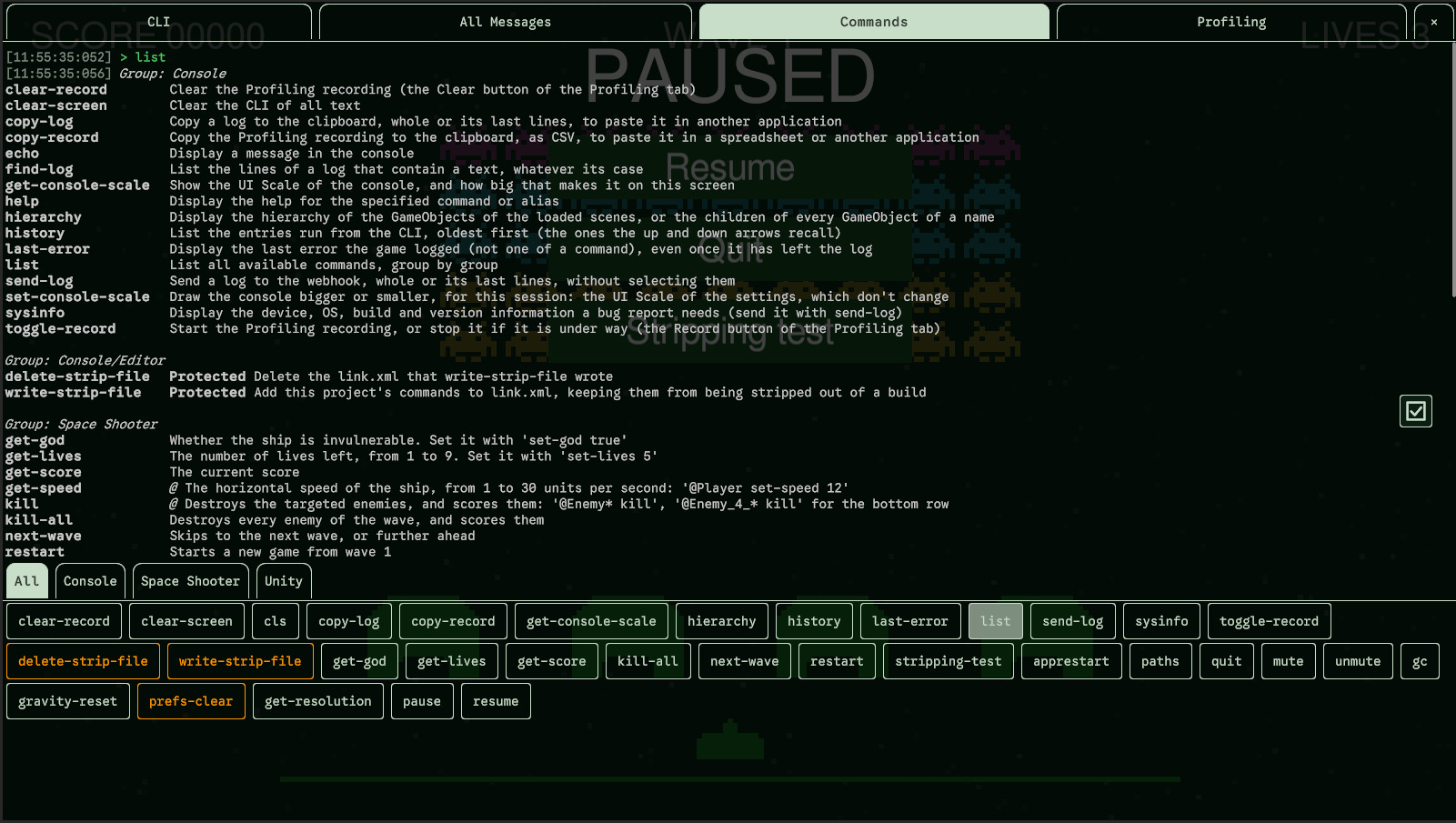Run the paths command button

[1160, 661]
